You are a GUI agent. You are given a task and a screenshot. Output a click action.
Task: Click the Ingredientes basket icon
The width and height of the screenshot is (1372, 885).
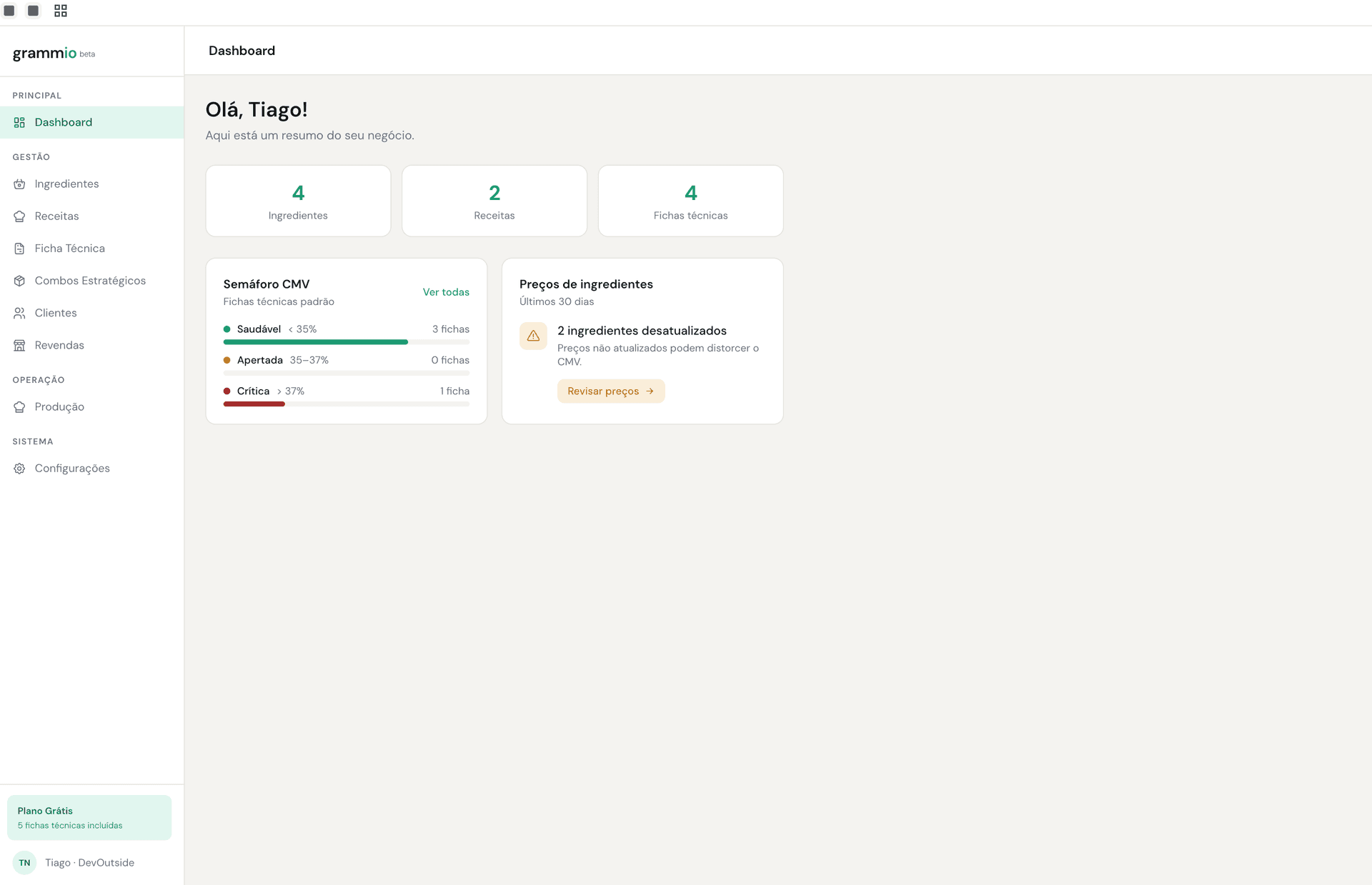pyautogui.click(x=19, y=184)
